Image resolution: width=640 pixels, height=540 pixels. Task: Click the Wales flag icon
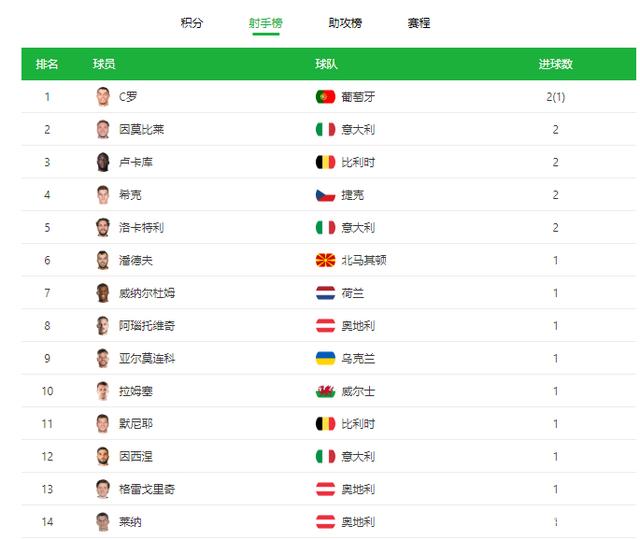[x=325, y=391]
